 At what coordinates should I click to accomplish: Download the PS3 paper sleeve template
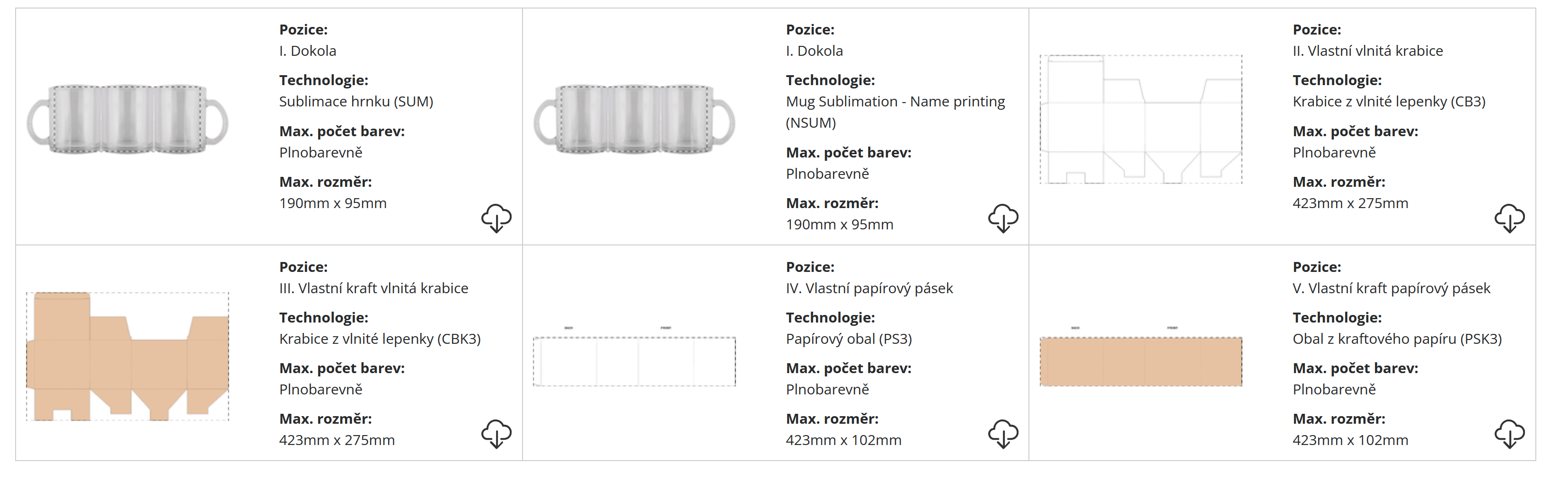point(1002,433)
